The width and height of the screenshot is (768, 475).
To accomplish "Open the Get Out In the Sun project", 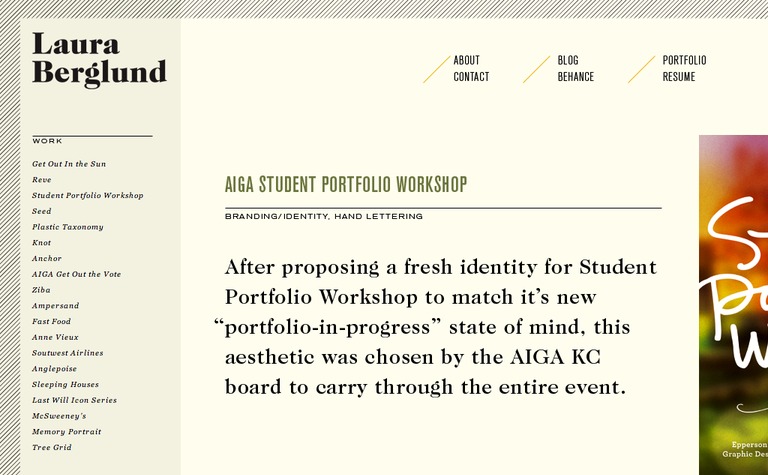I will click(69, 164).
